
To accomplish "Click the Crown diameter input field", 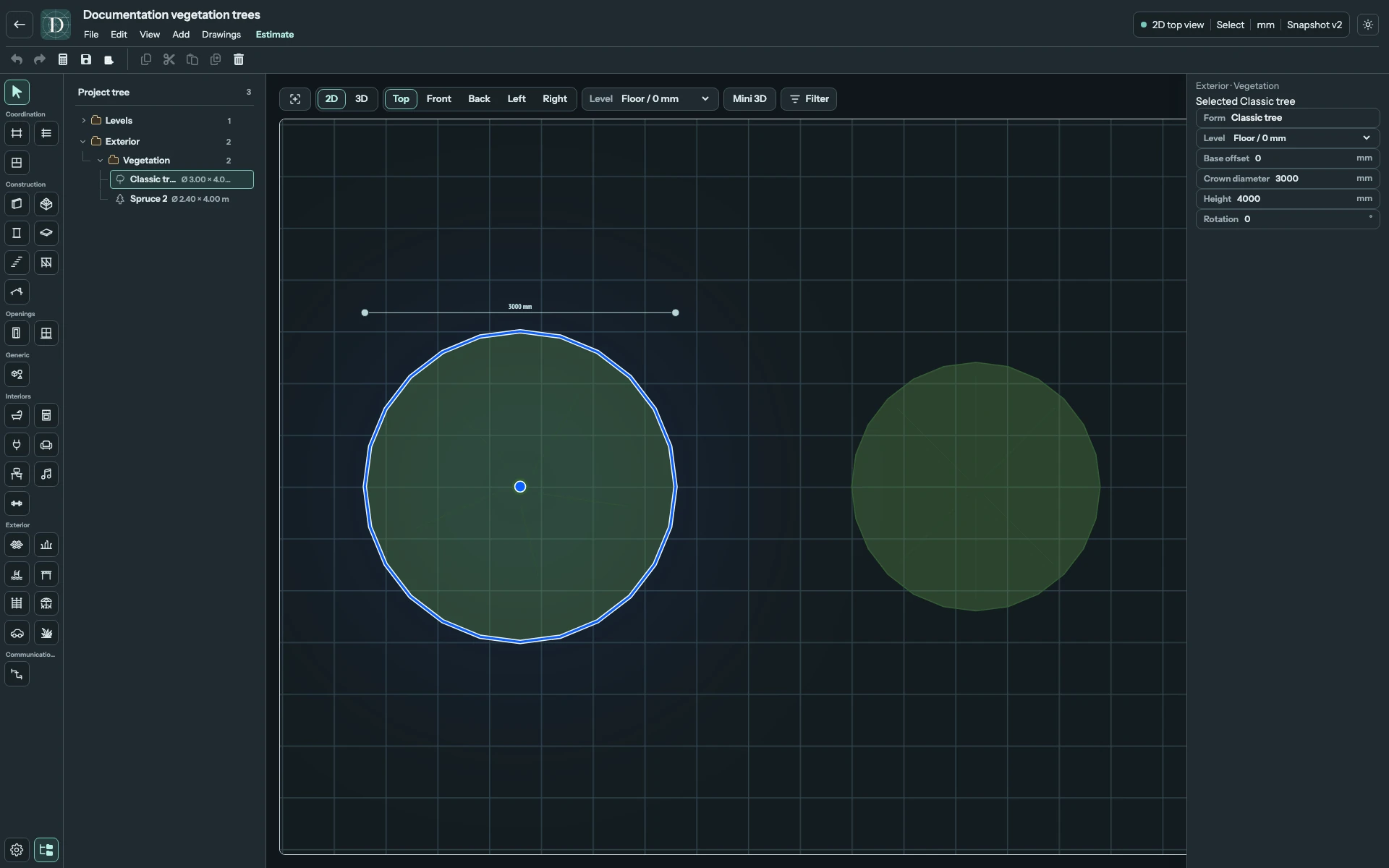I will [x=1288, y=179].
